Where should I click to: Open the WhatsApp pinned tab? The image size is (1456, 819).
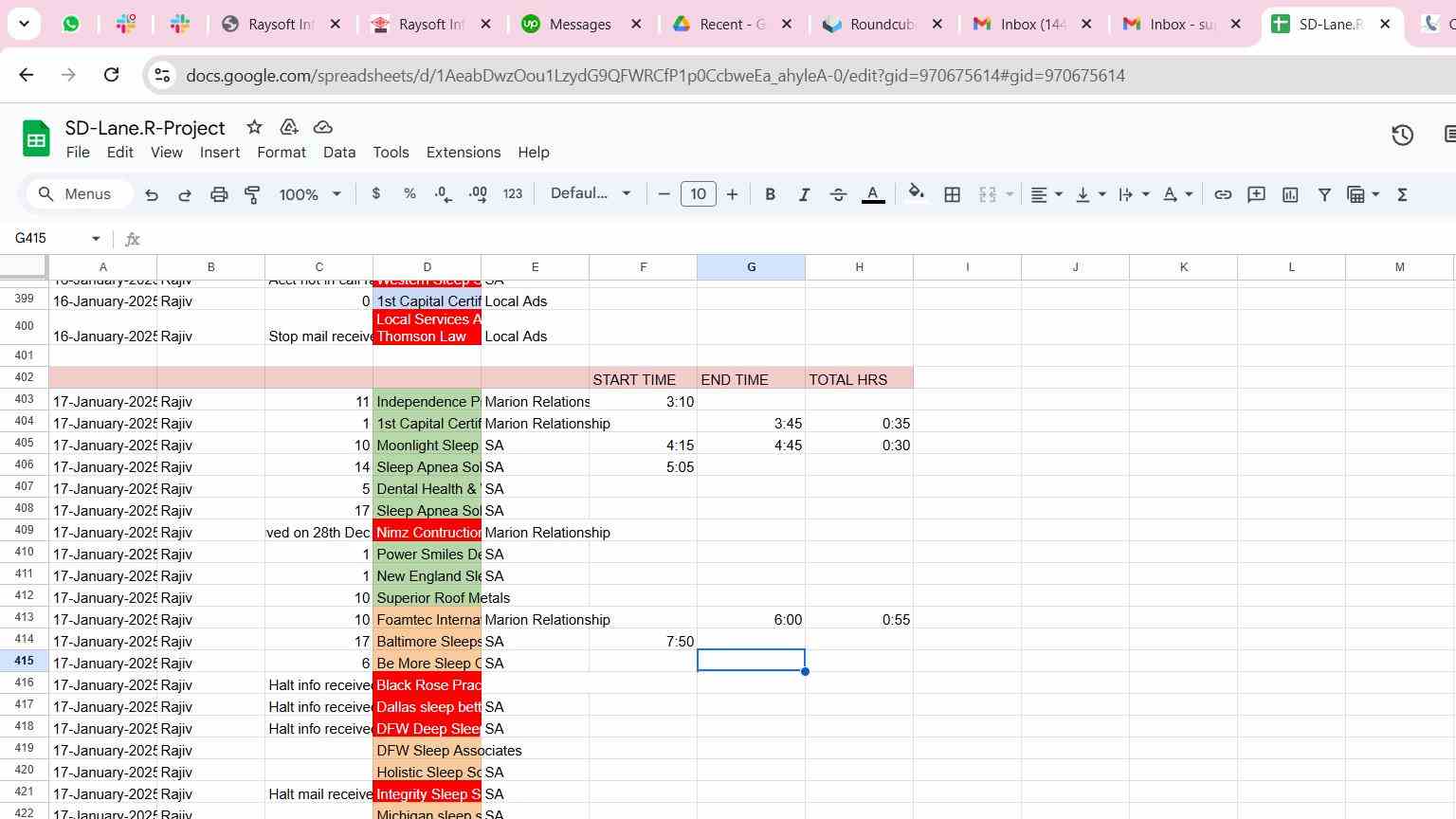[71, 25]
